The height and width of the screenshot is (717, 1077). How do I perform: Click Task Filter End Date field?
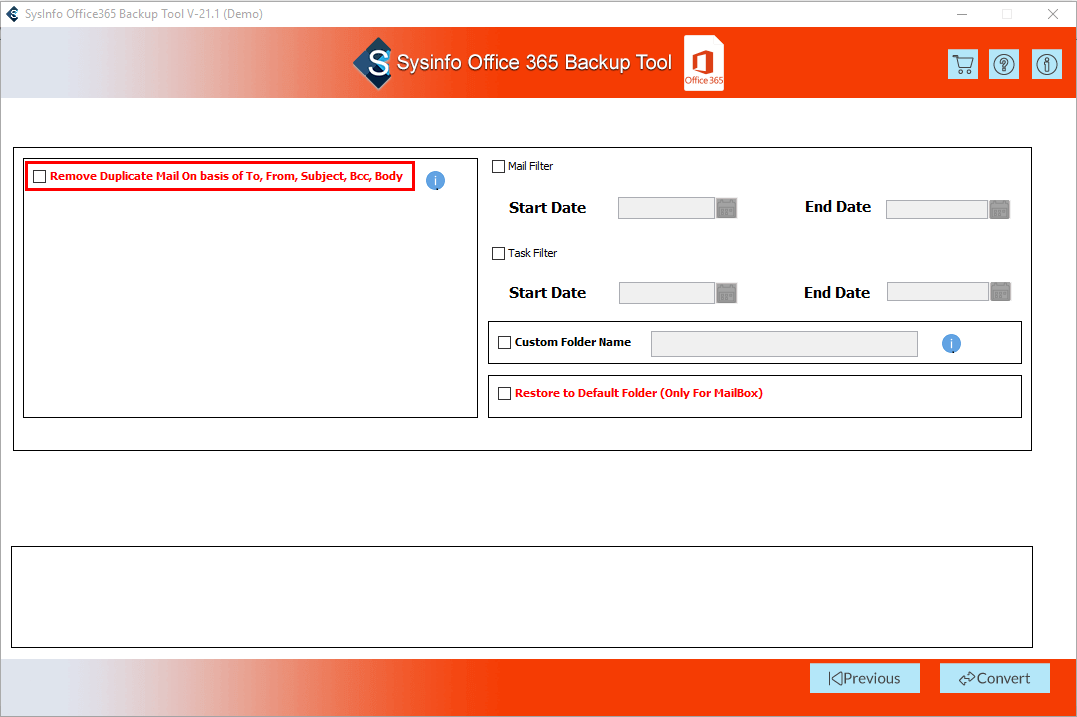coord(938,292)
